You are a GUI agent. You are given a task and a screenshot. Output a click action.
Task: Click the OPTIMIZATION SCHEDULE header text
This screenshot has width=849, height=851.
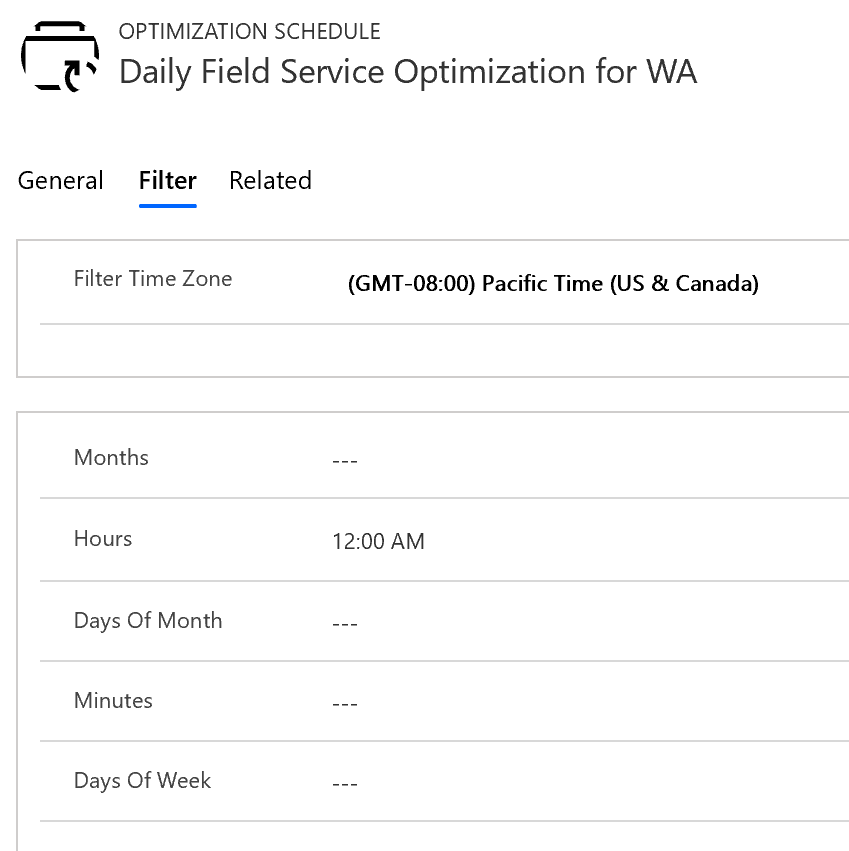(250, 31)
